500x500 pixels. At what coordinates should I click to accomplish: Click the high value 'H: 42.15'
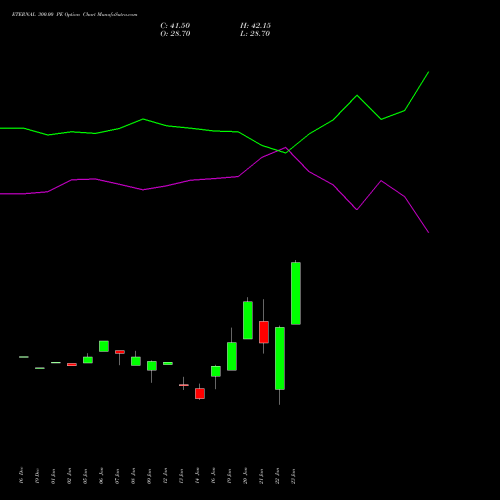tap(255, 26)
